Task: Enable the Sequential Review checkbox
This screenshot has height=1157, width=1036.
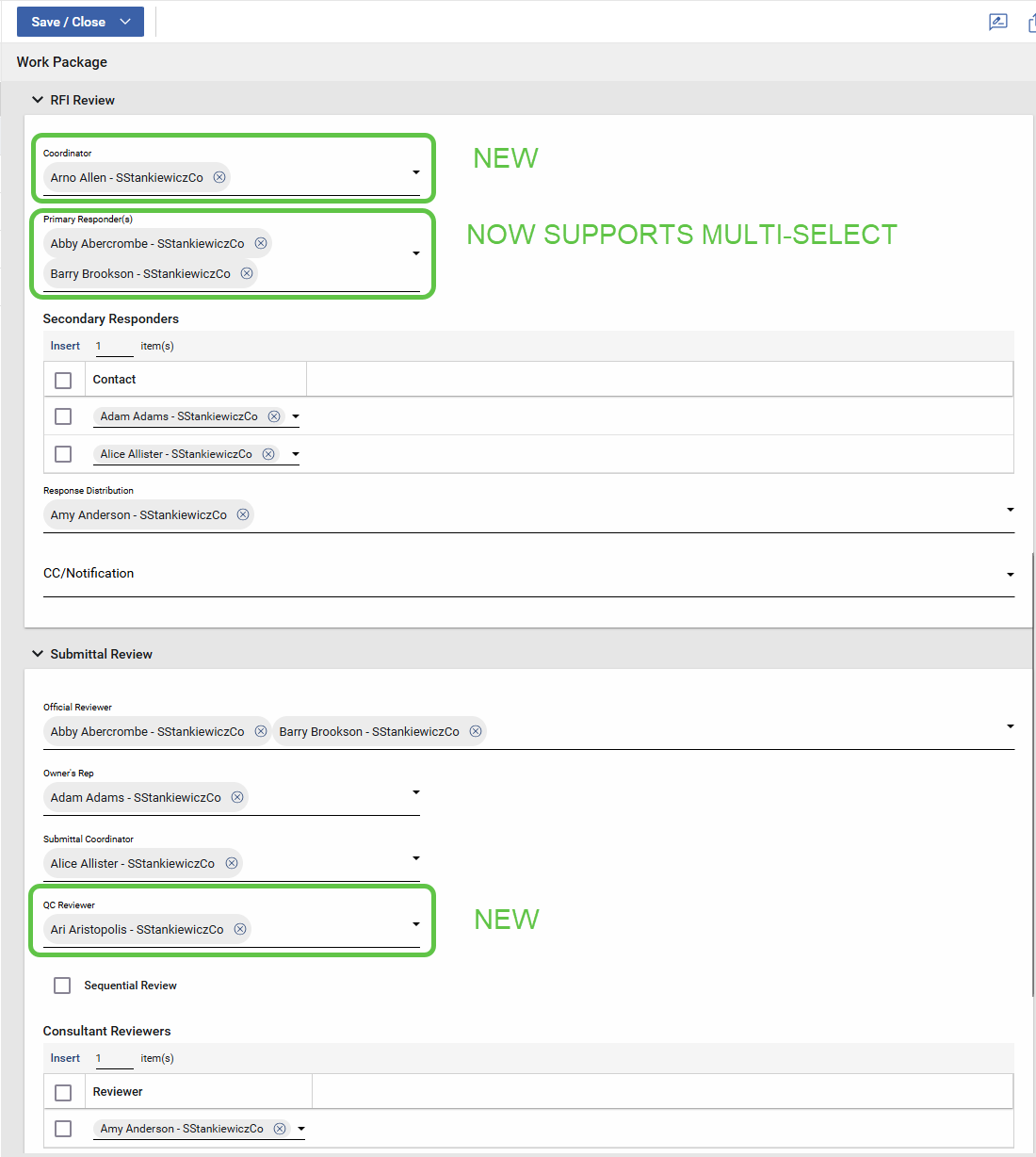Action: point(62,986)
